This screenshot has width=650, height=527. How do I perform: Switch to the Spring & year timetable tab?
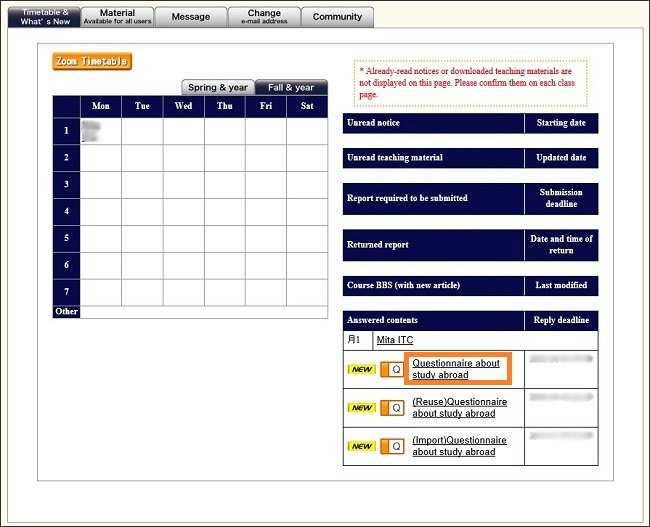[x=218, y=87]
